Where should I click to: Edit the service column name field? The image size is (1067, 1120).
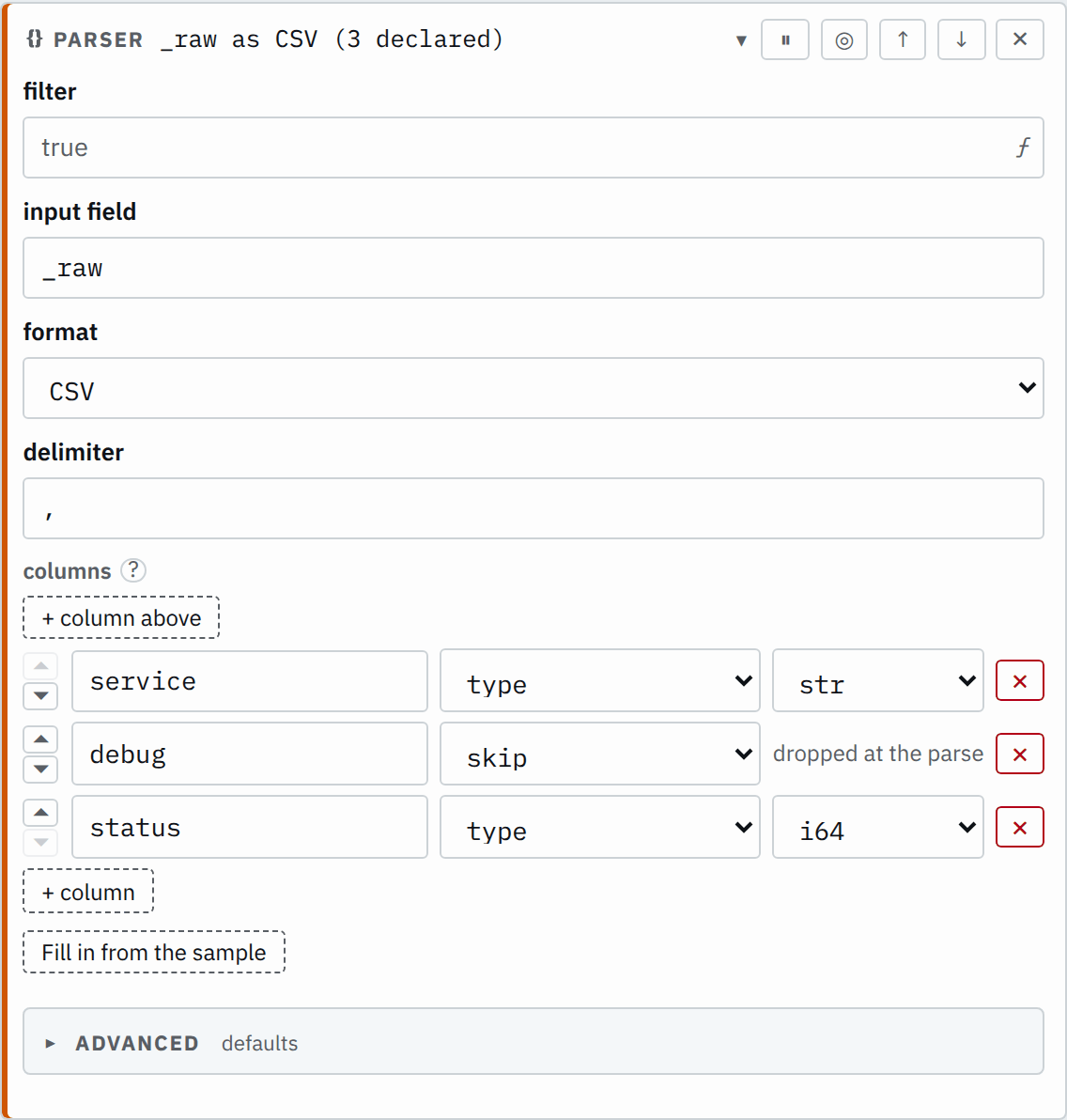tap(250, 680)
